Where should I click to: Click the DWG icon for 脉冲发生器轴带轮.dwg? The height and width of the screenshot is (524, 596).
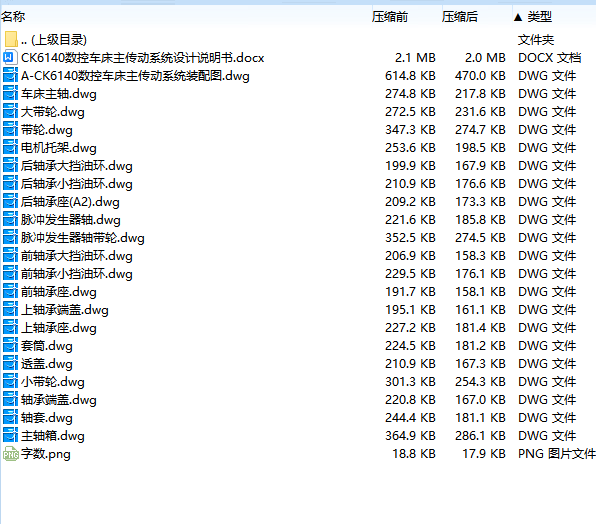(10, 238)
